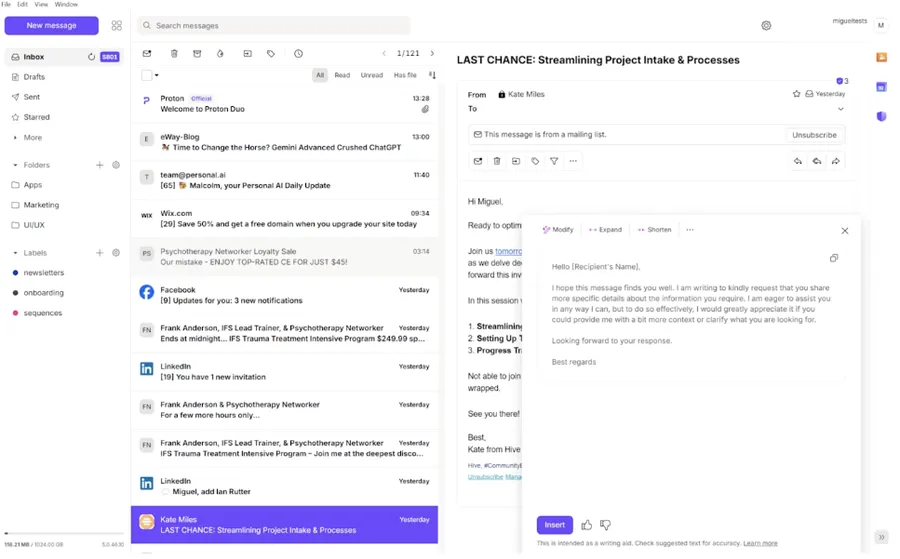This screenshot has width=900, height=559.
Task: Click the thumbs up feedback icon
Action: coord(587,525)
